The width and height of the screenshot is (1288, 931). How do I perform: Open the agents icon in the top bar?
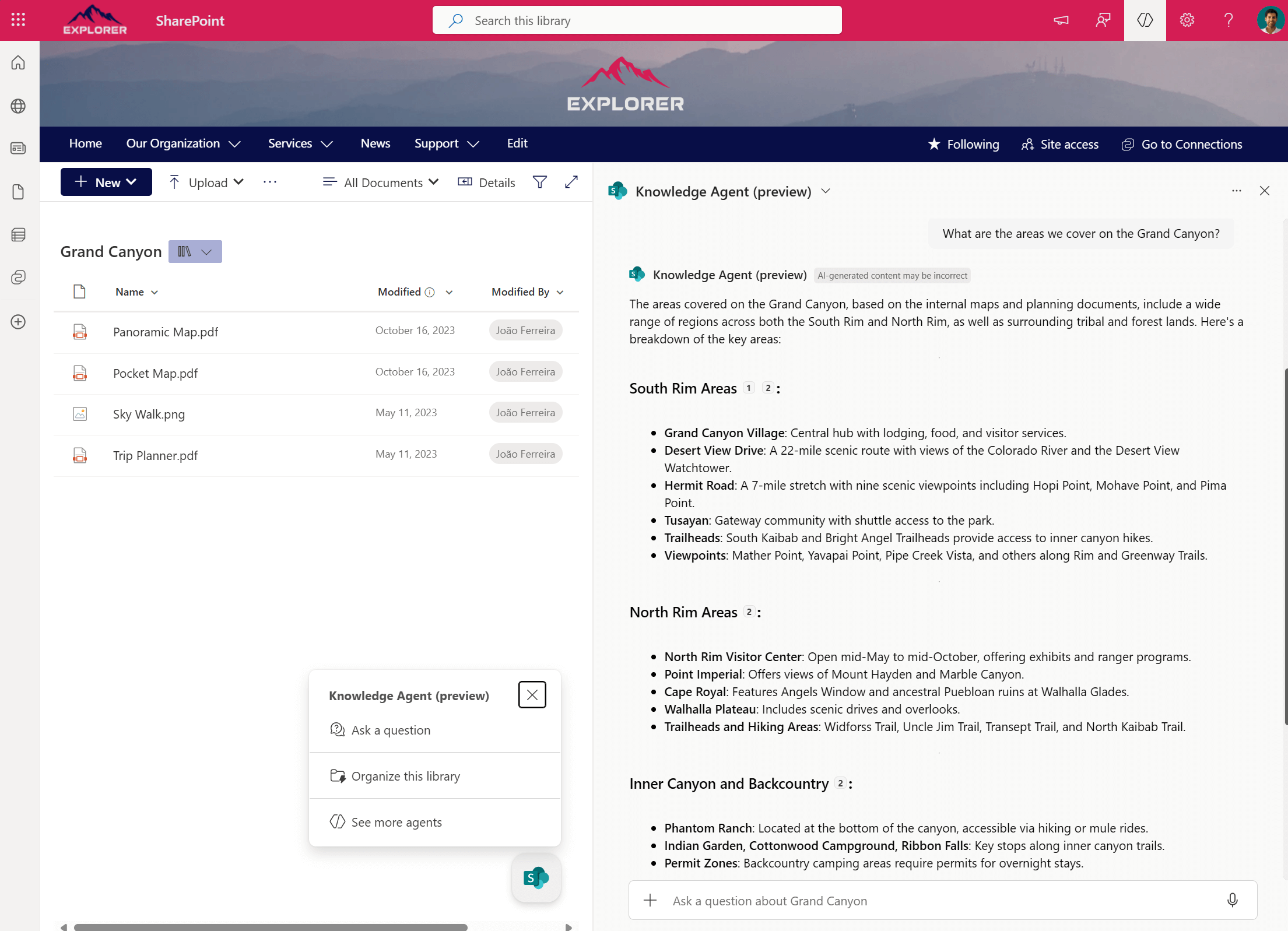coord(1145,20)
